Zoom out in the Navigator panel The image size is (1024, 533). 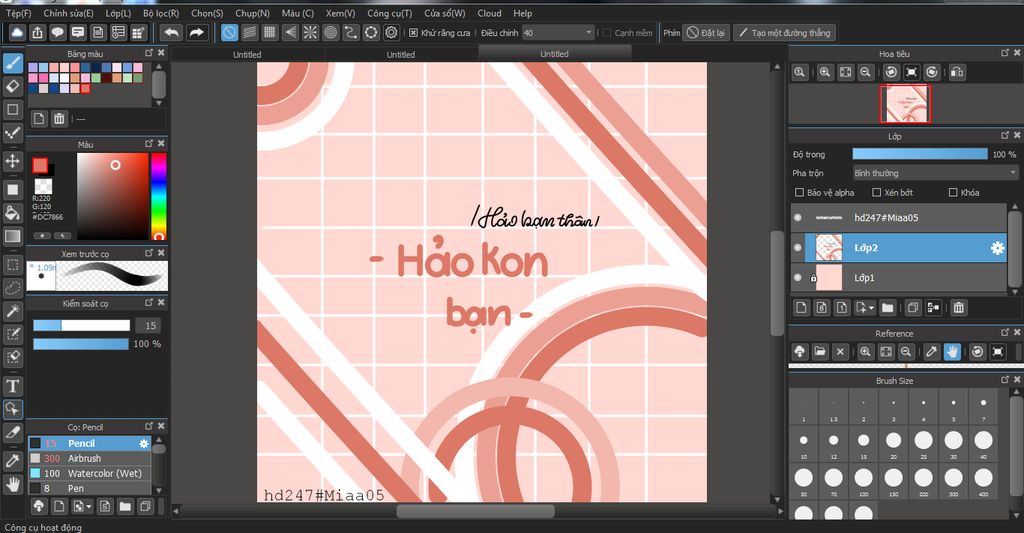tap(865, 73)
